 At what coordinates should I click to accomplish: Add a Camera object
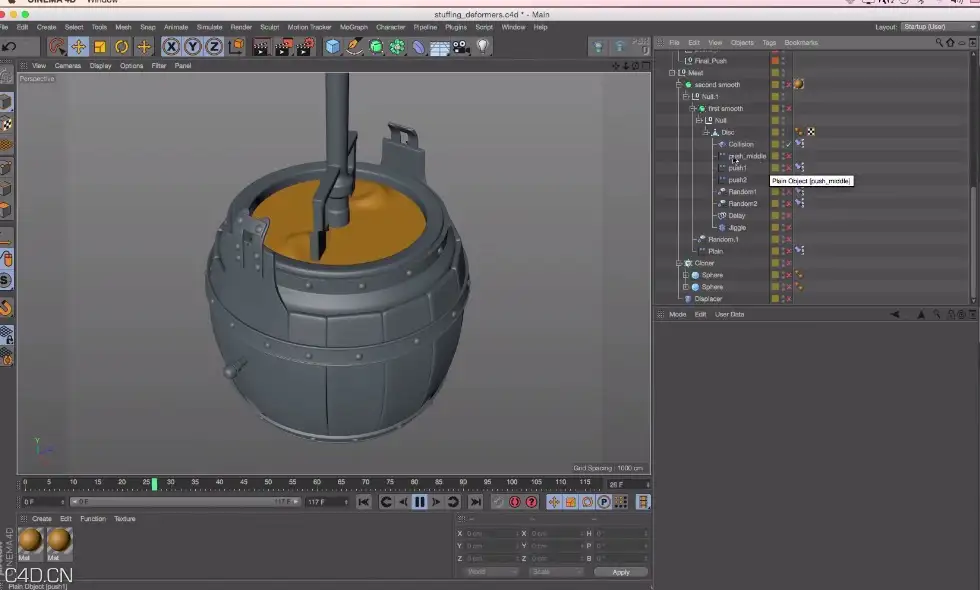point(461,47)
